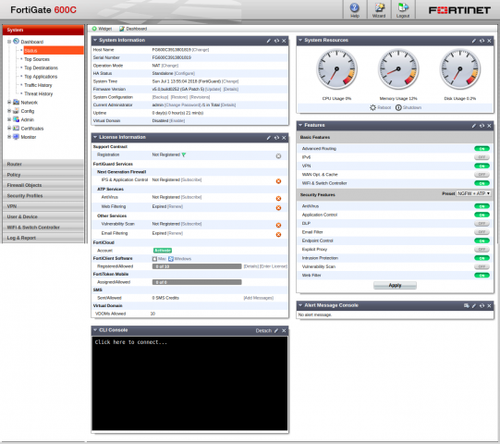Open the Firewall Objects menu section
The image size is (500, 444).
(x=43, y=185)
